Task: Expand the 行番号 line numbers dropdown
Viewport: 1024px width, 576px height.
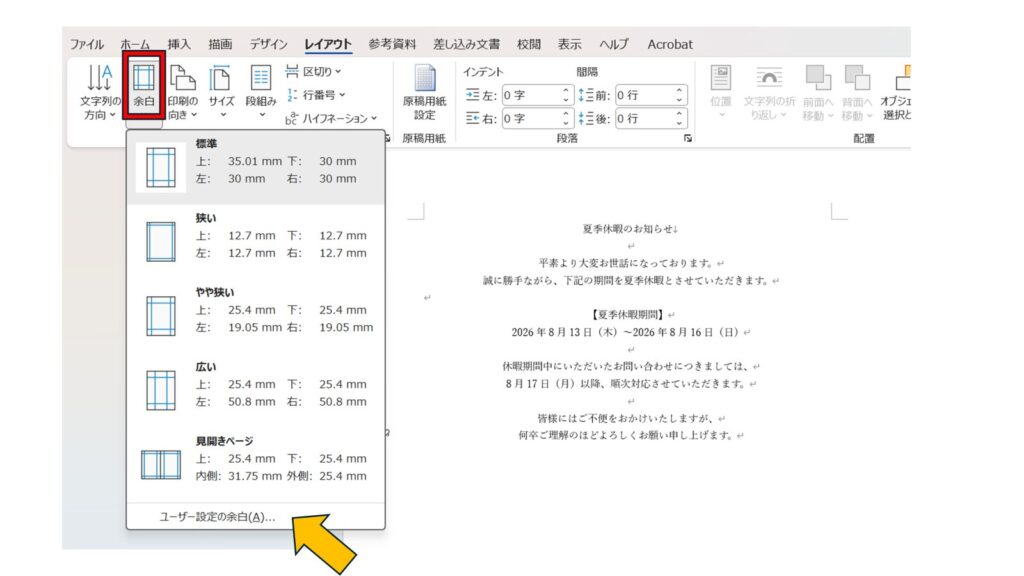Action: [x=316, y=95]
